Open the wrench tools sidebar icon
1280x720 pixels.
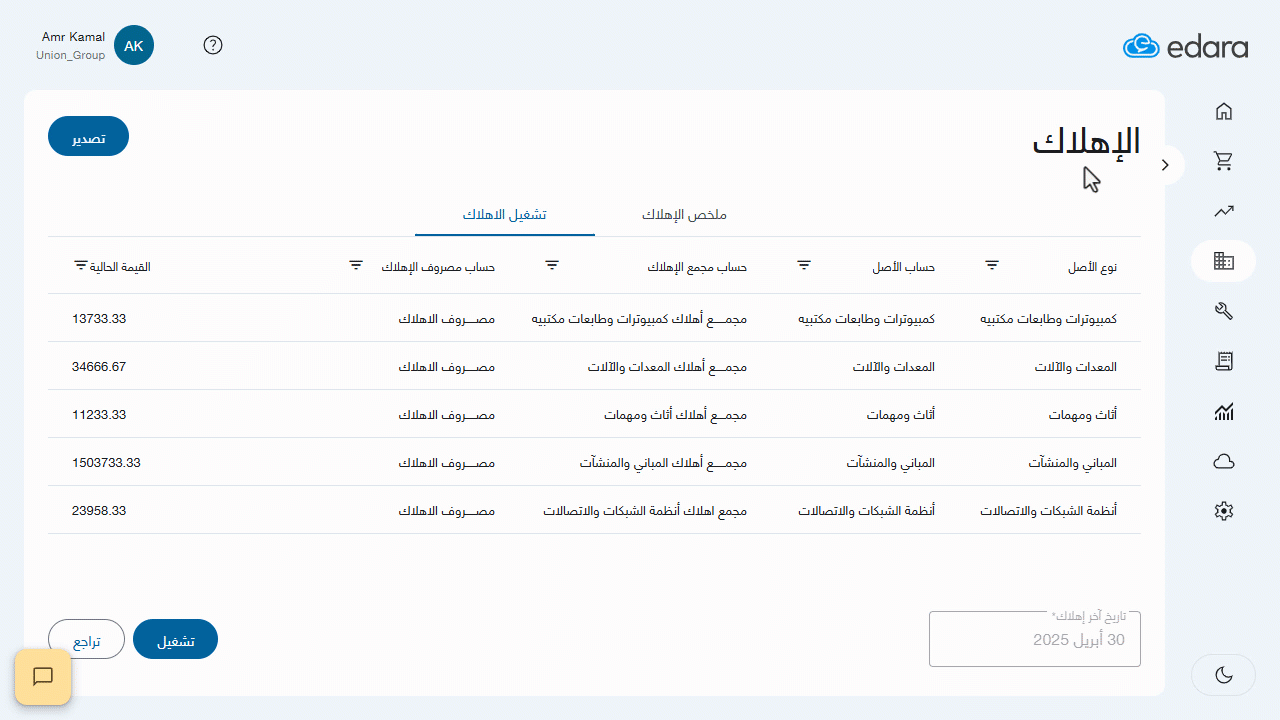point(1223,311)
